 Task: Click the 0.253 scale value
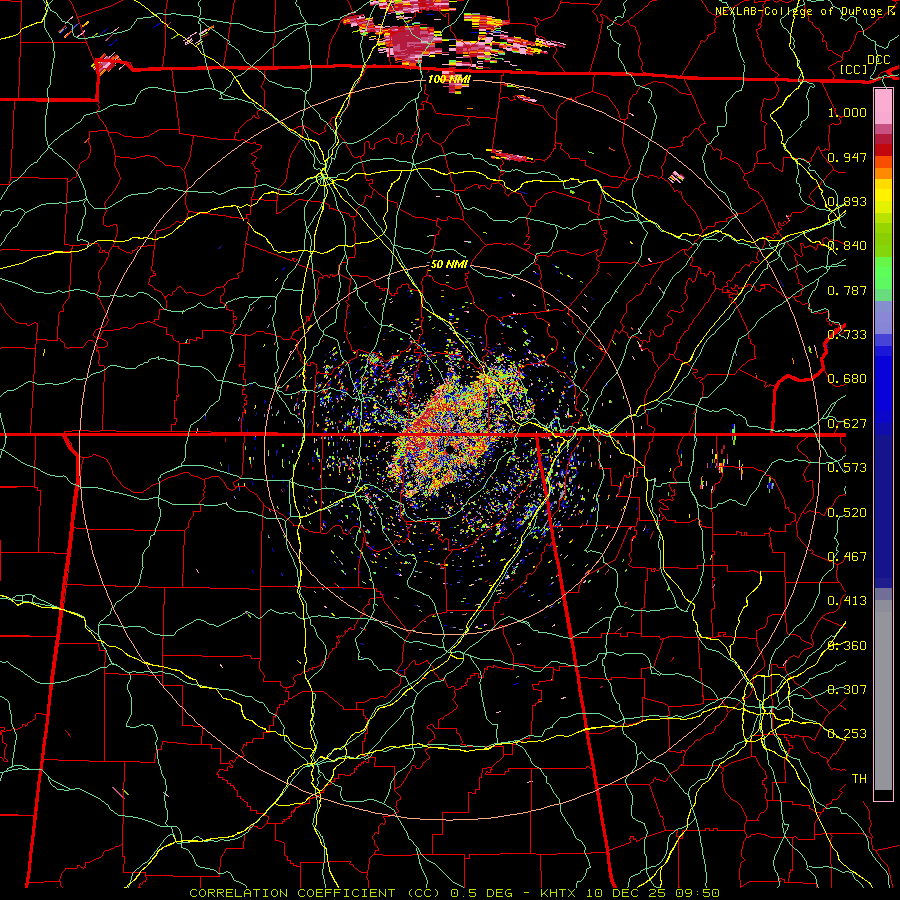pyautogui.click(x=847, y=734)
